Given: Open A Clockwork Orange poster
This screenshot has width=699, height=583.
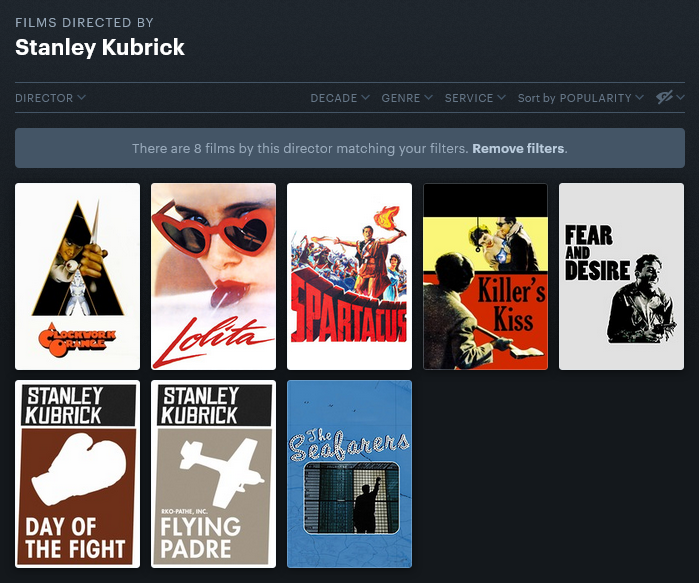Looking at the screenshot, I should pyautogui.click(x=78, y=276).
